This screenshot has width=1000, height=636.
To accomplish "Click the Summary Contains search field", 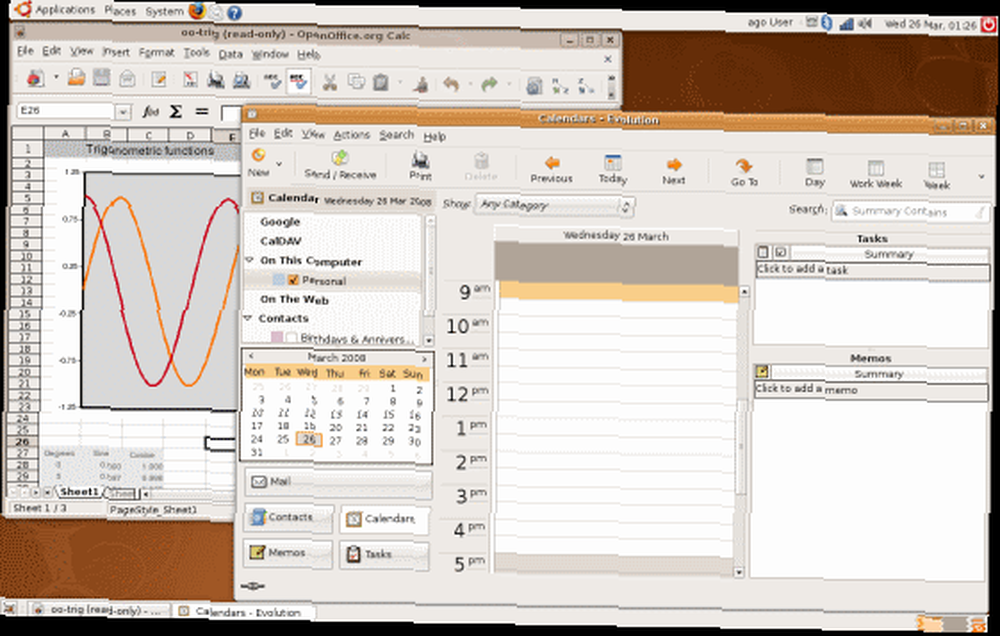I will pos(911,212).
